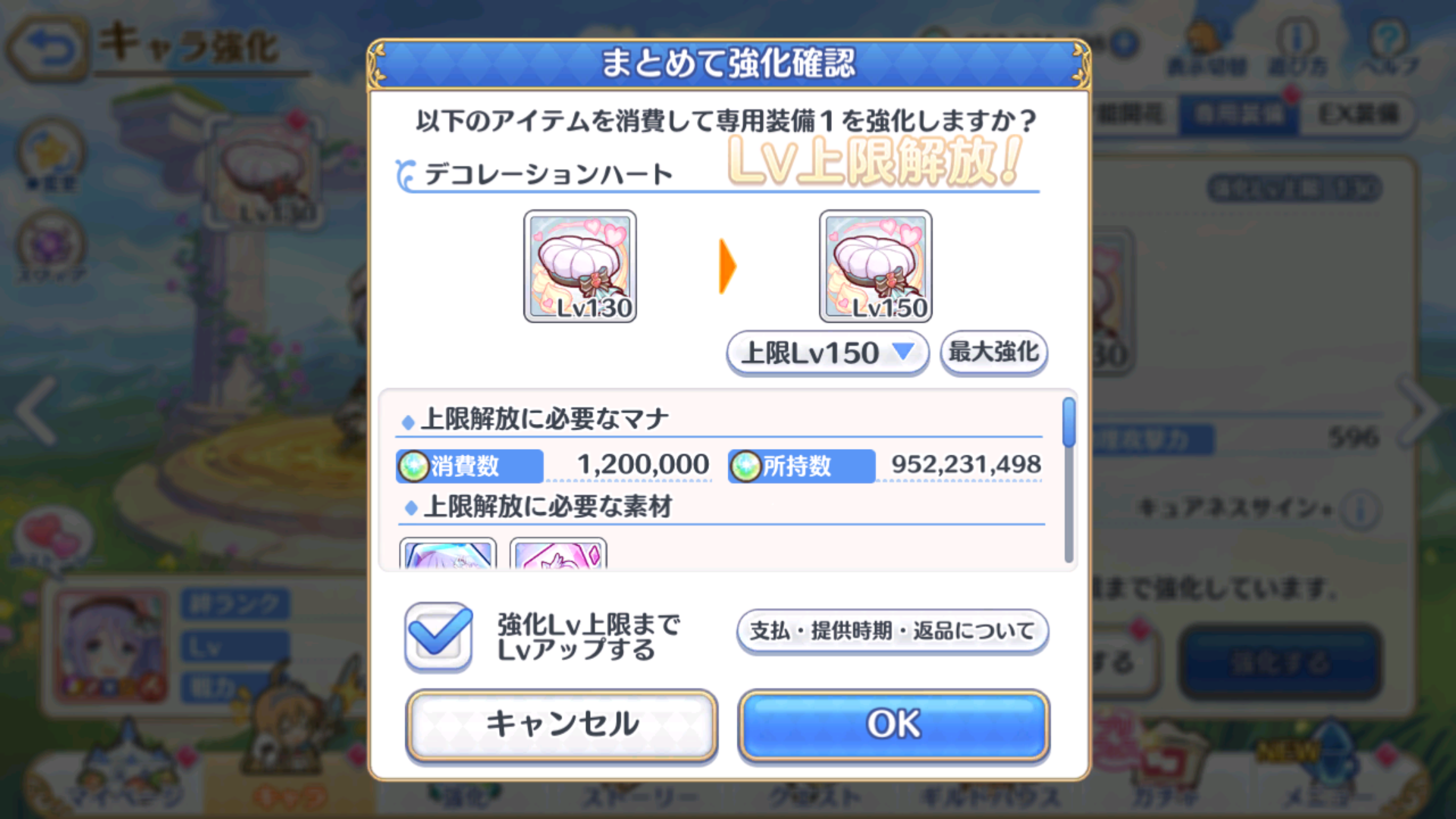Click the second pink material icon
The width and height of the screenshot is (1456, 819).
[558, 553]
